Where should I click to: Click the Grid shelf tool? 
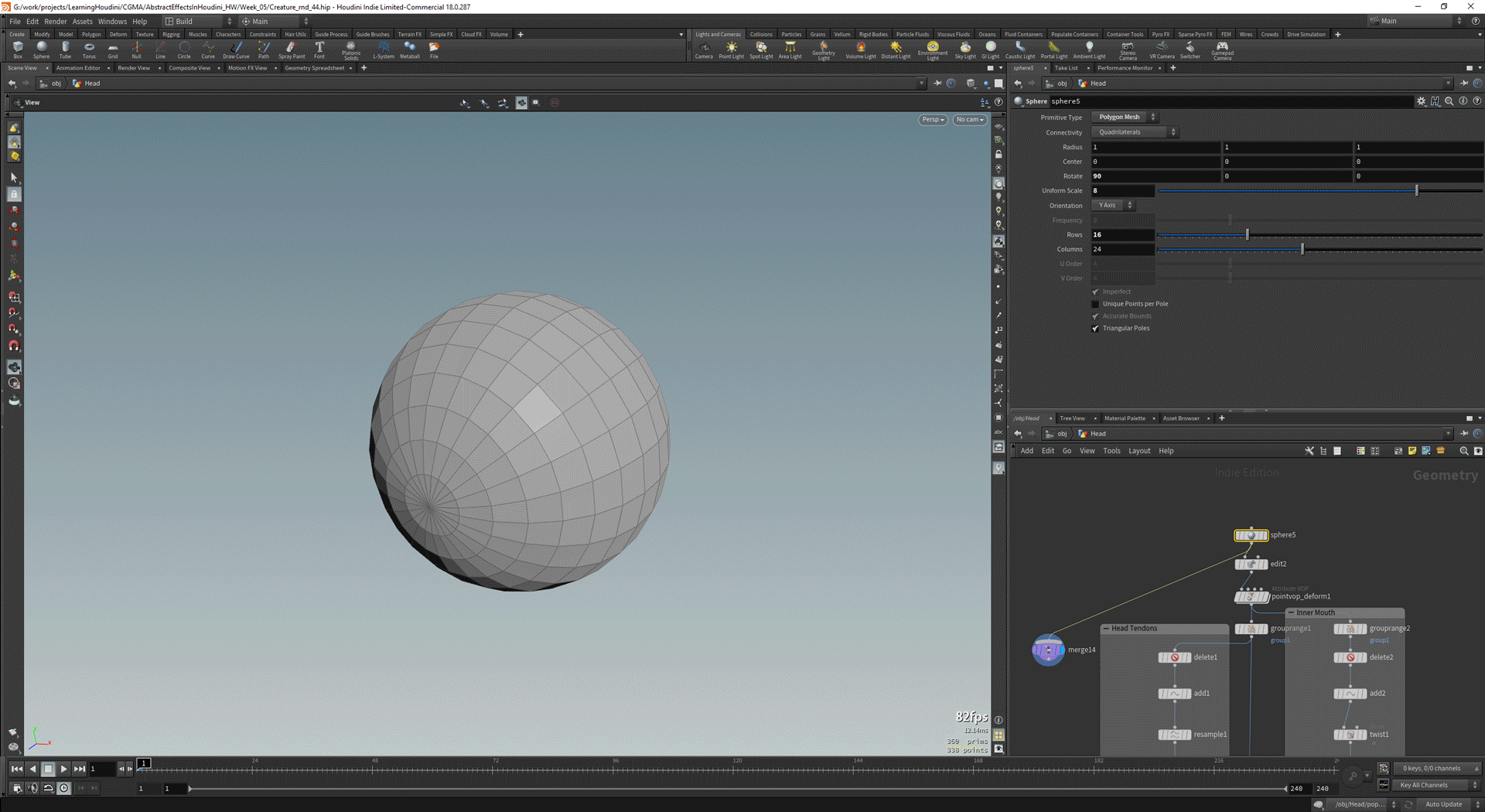tap(113, 50)
